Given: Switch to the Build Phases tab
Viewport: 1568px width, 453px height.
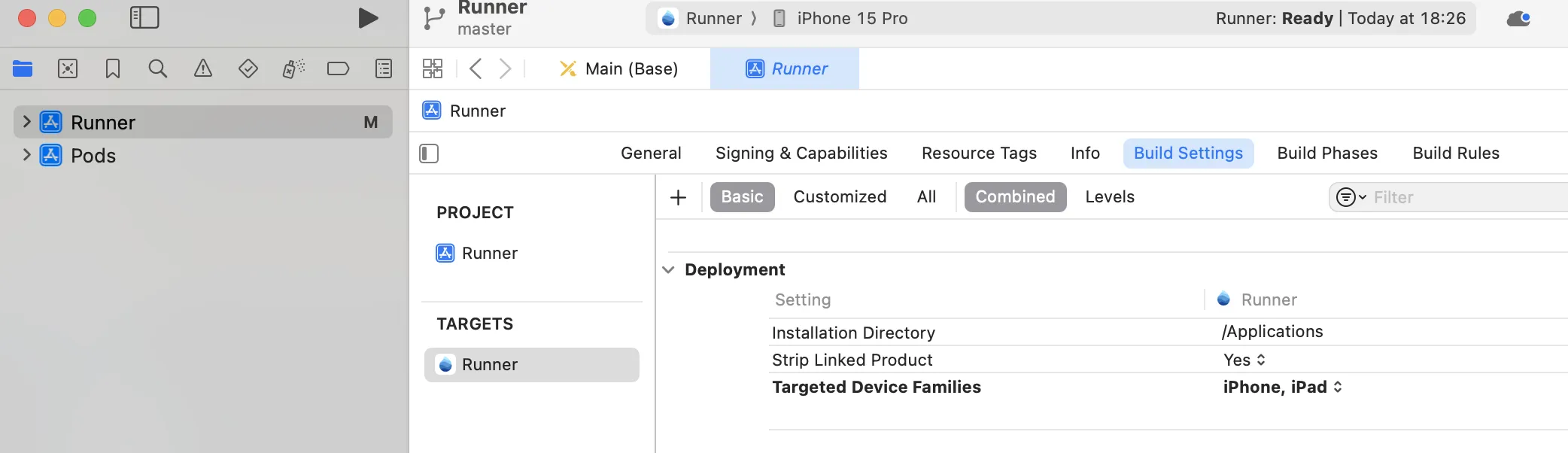Looking at the screenshot, I should click(x=1327, y=154).
